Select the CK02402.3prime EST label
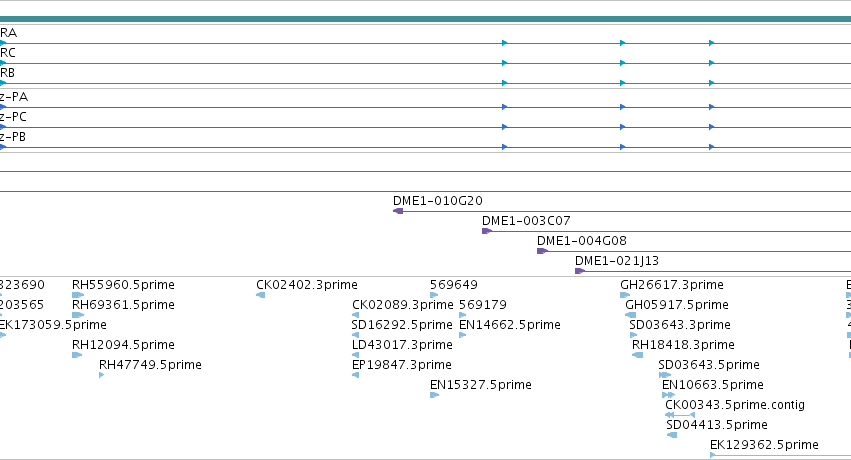 pyautogui.click(x=307, y=285)
